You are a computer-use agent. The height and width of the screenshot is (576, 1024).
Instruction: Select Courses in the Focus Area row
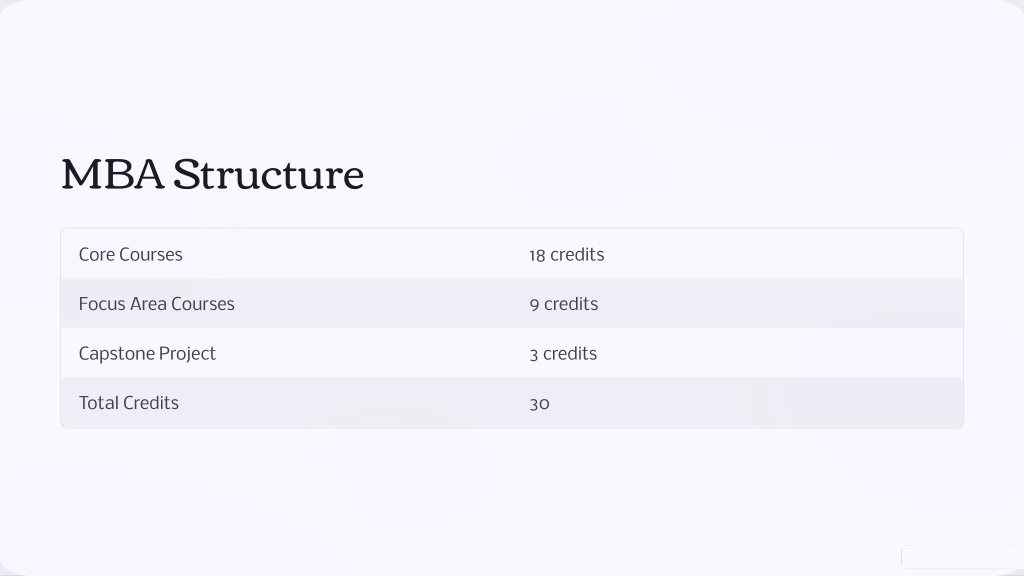click(202, 304)
